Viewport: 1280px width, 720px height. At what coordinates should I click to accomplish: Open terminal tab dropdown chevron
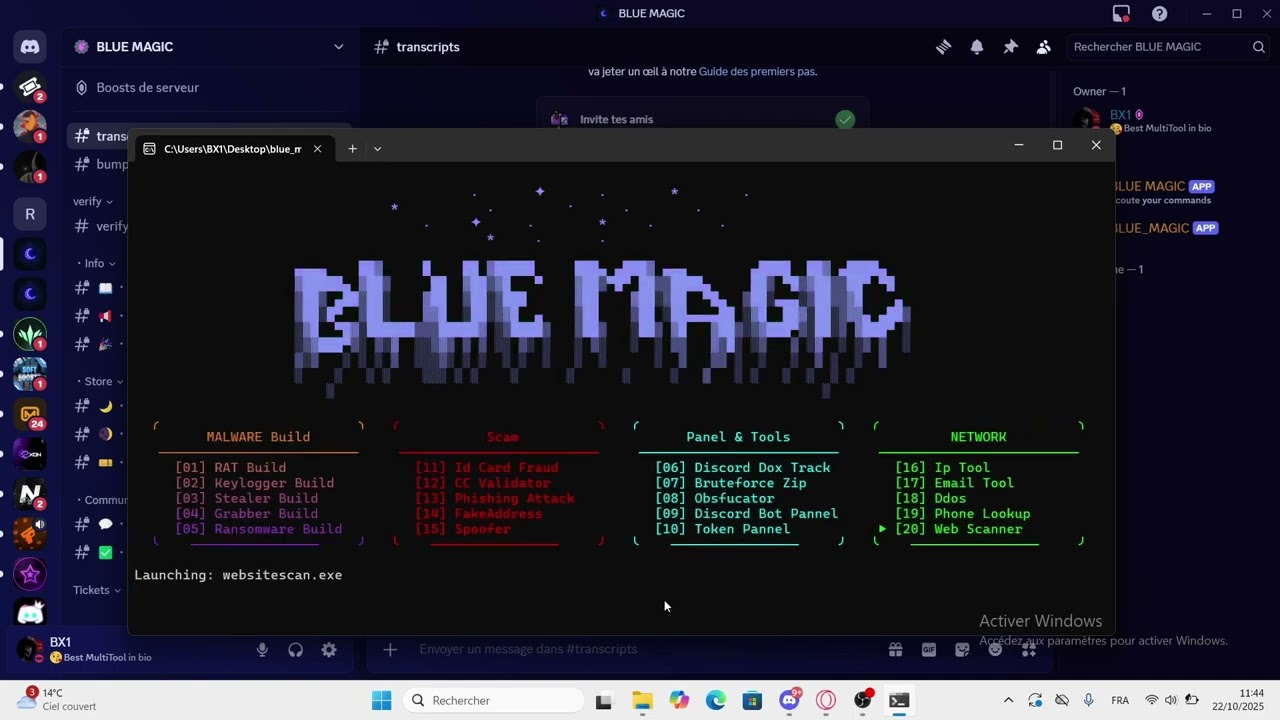[377, 148]
